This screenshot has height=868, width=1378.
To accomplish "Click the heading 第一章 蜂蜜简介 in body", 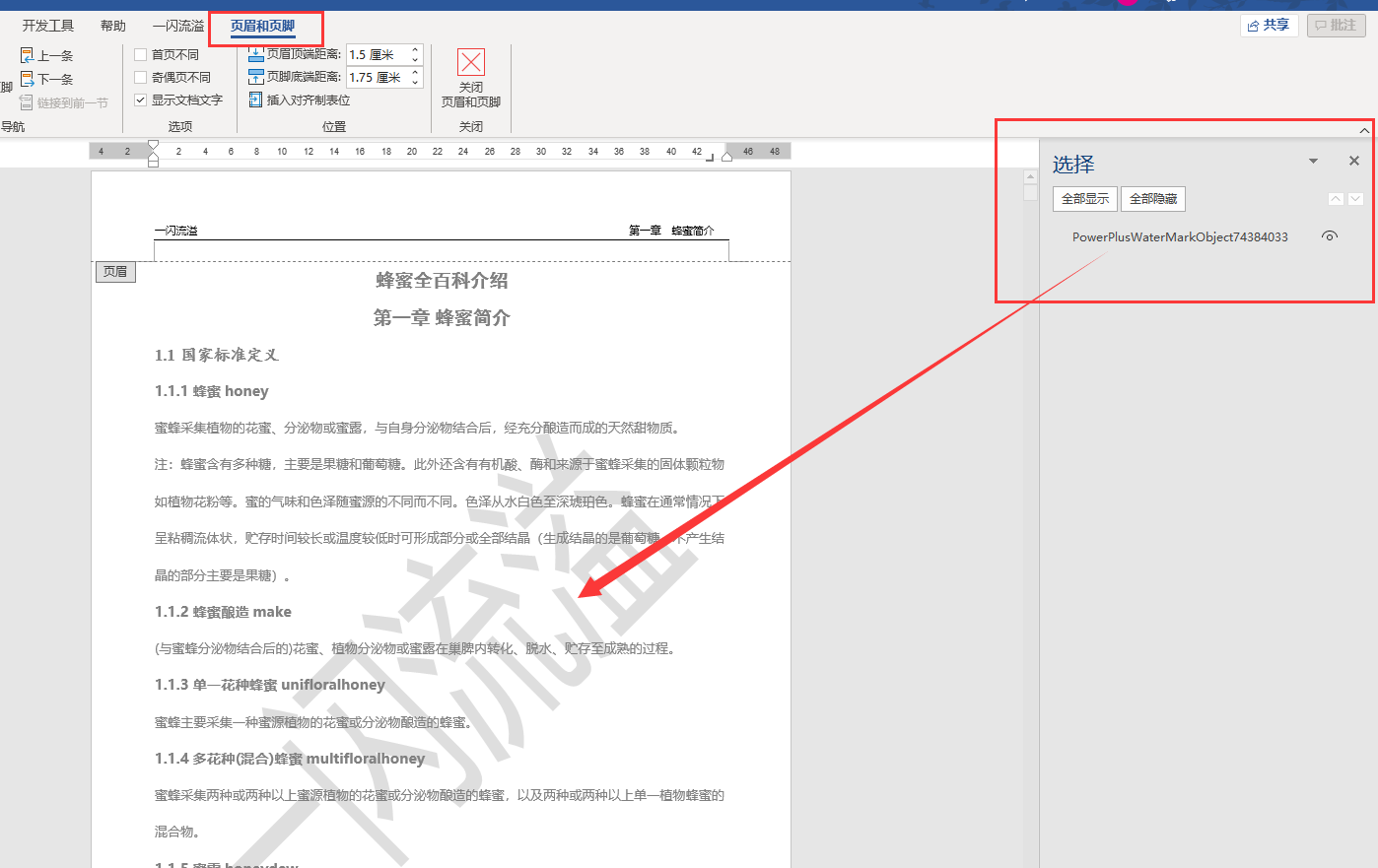I will click(x=442, y=318).
